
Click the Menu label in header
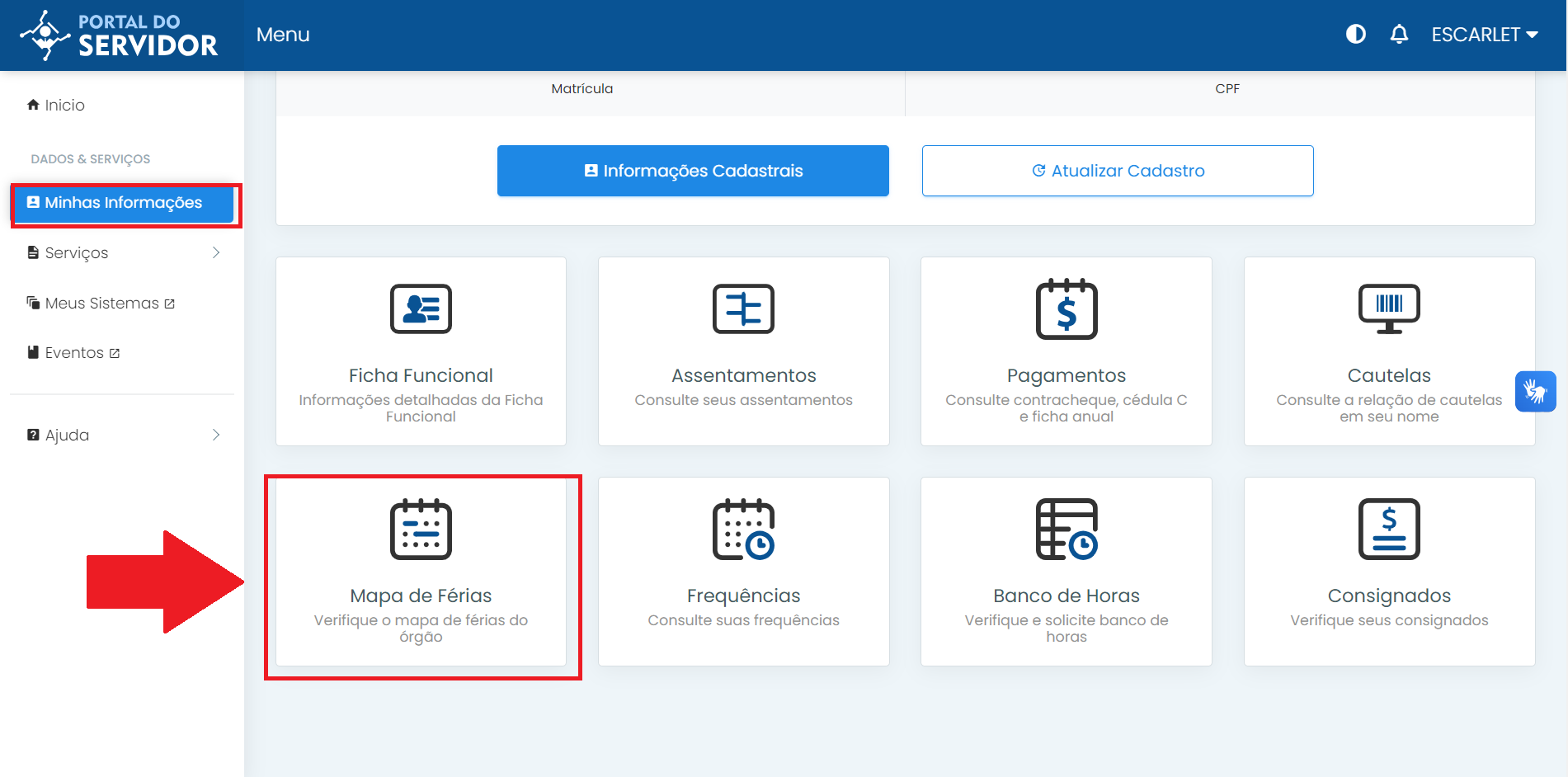pos(283,35)
